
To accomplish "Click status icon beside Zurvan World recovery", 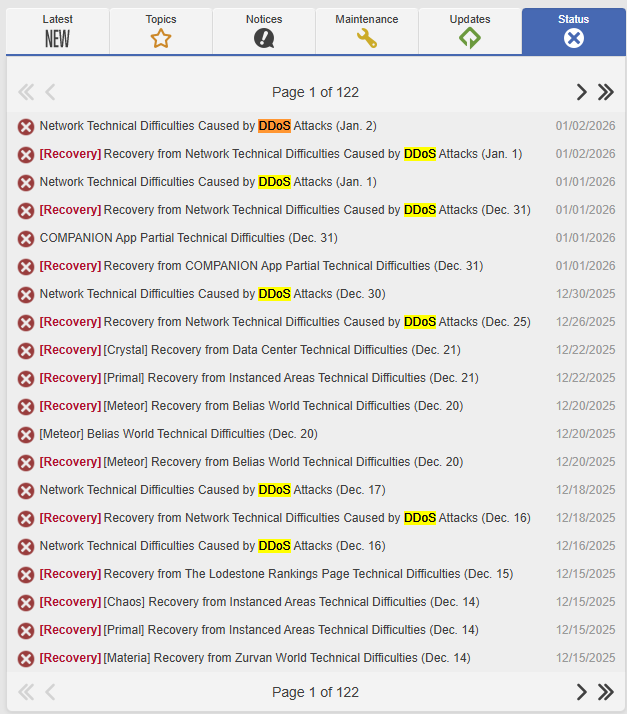I will pos(26,659).
